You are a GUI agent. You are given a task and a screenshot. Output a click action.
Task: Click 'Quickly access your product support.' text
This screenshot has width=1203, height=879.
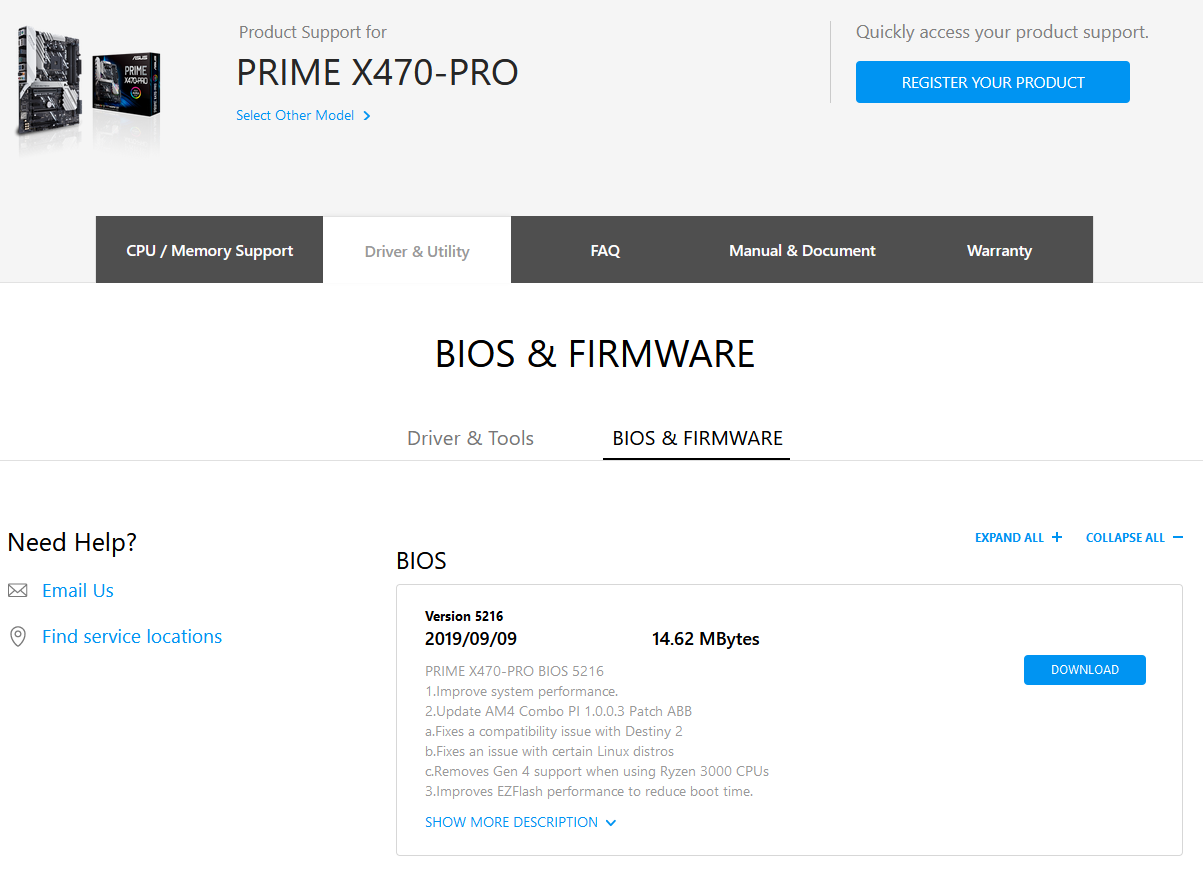(1002, 32)
